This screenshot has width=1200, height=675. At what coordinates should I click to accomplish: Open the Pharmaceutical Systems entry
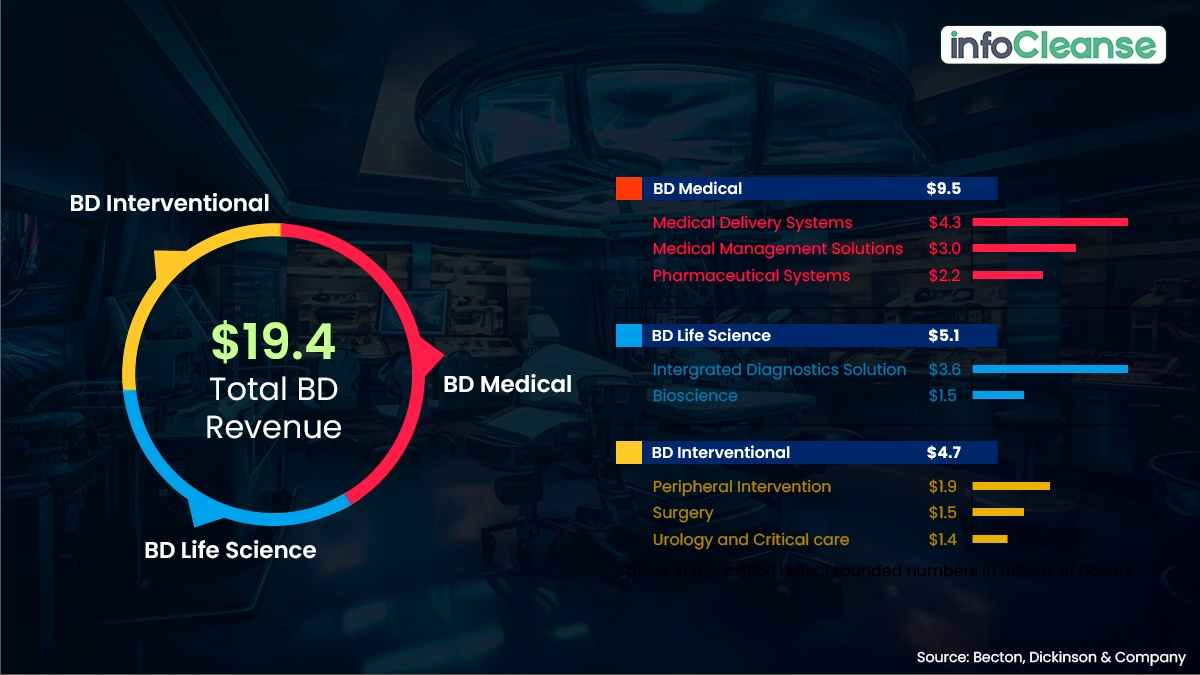pos(751,276)
